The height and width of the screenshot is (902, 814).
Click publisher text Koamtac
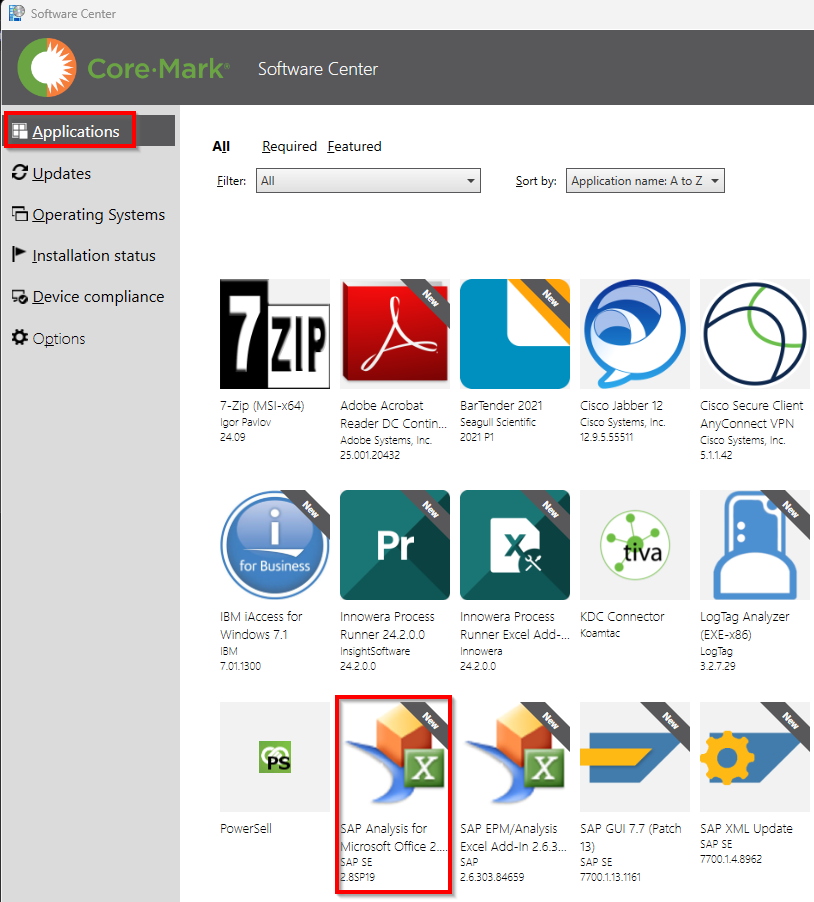point(600,633)
